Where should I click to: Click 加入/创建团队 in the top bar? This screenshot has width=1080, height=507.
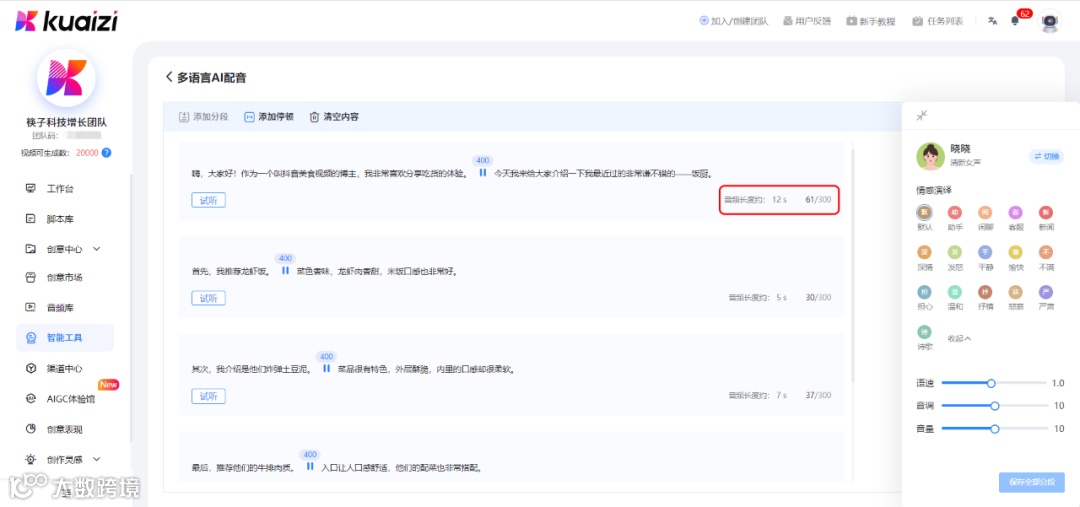click(734, 21)
